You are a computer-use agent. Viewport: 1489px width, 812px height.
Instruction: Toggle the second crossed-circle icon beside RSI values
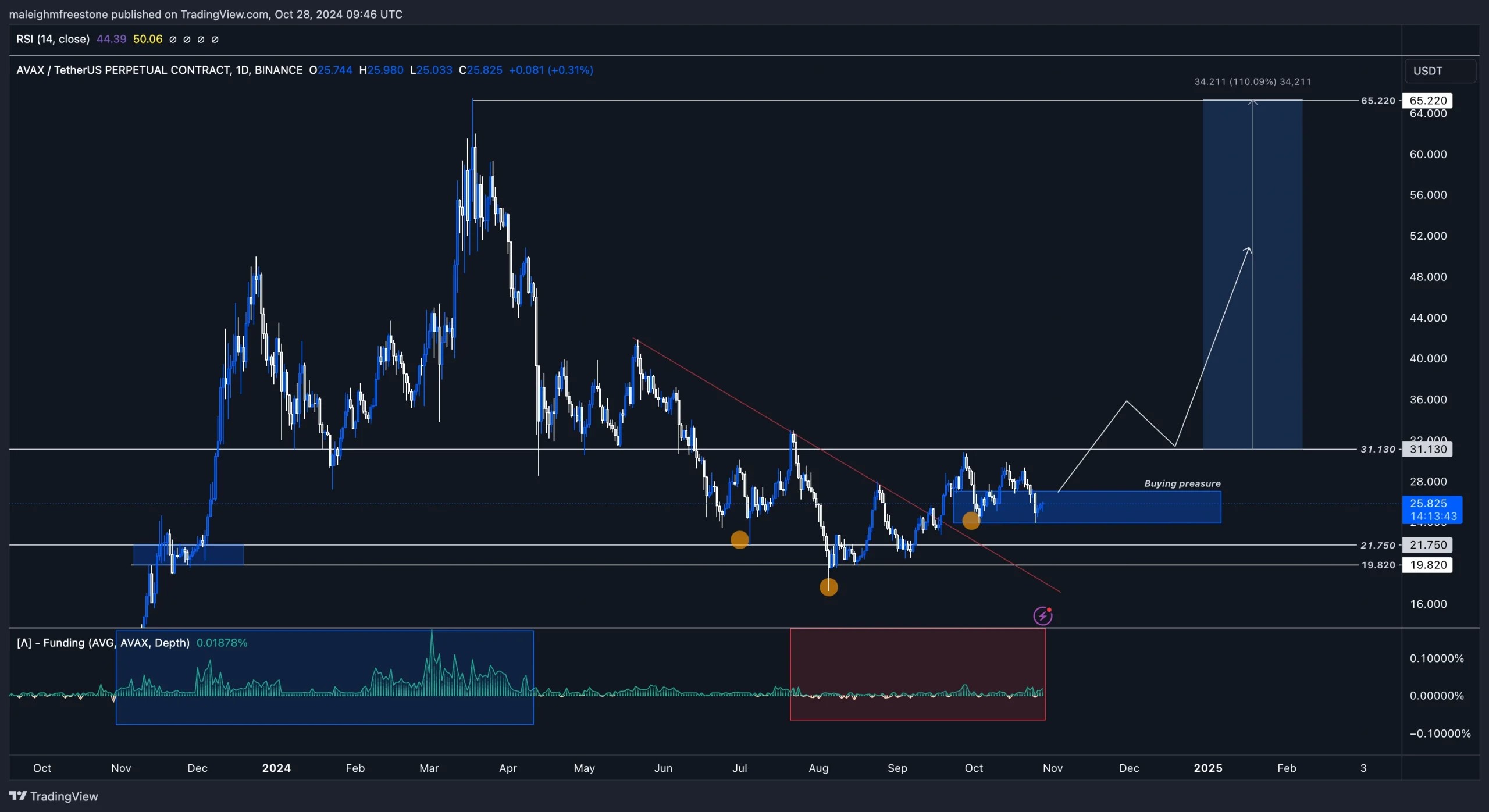(x=187, y=39)
